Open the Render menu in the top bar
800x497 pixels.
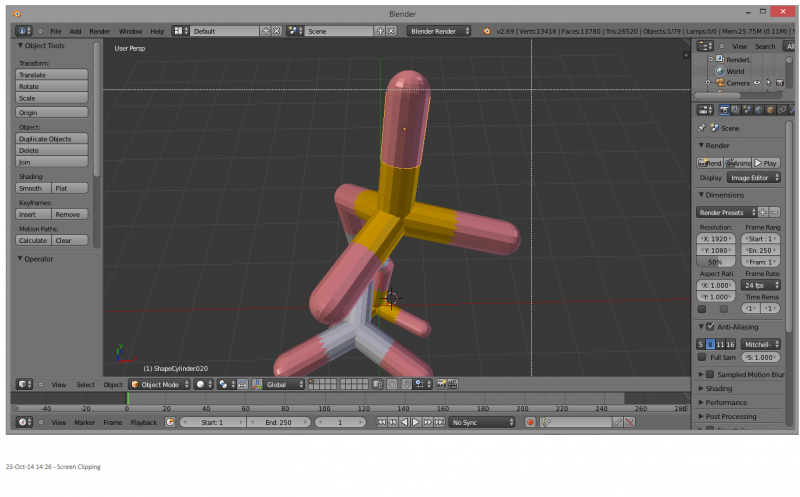click(99, 31)
